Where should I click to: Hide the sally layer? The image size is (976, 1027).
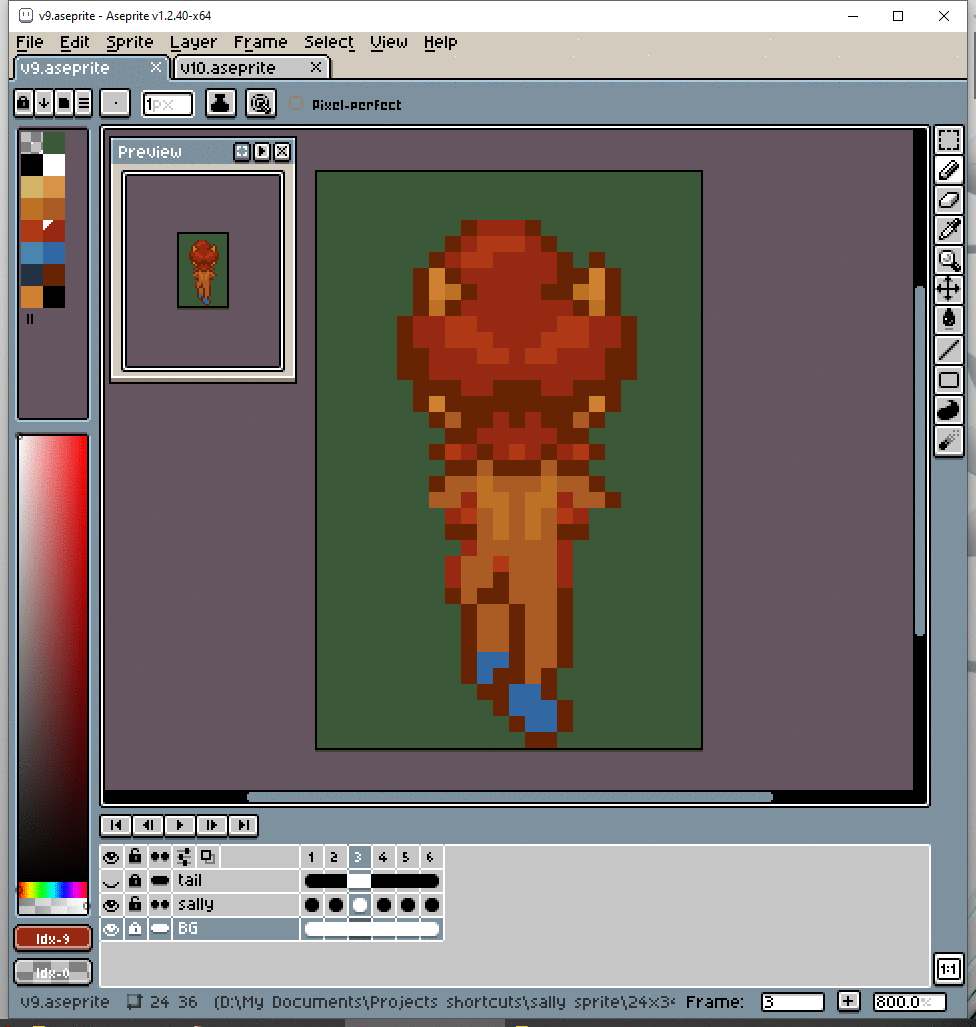112,905
